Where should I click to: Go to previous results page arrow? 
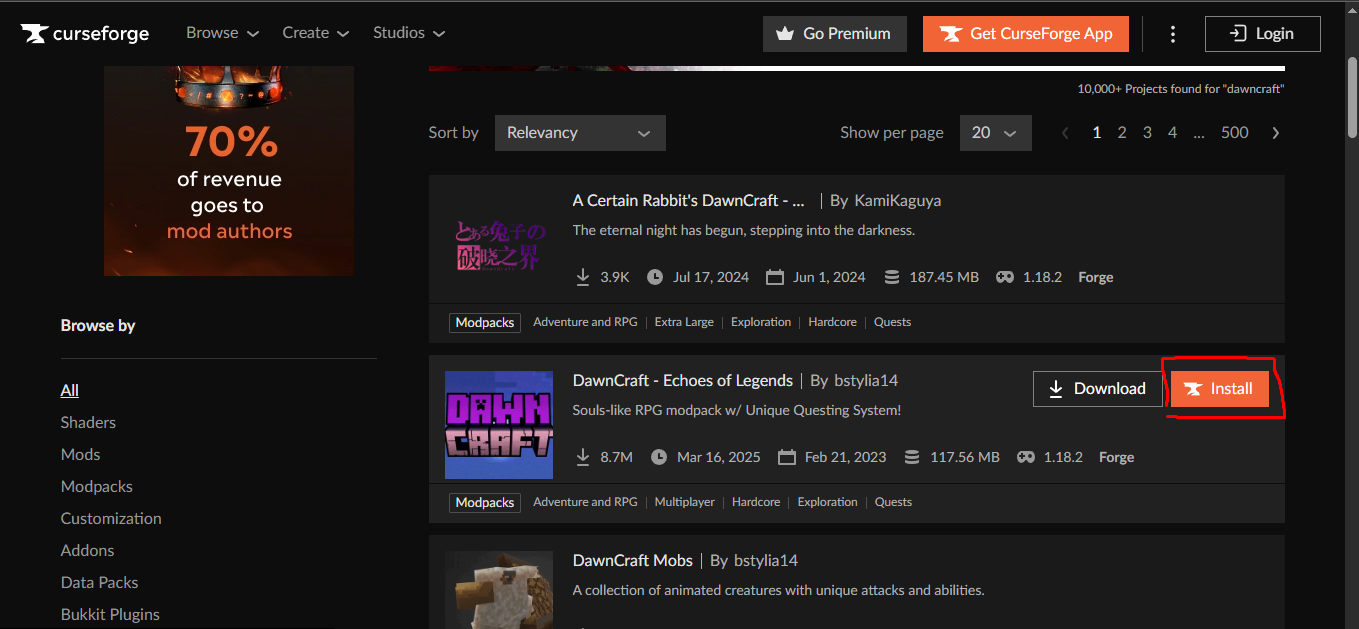[1066, 133]
